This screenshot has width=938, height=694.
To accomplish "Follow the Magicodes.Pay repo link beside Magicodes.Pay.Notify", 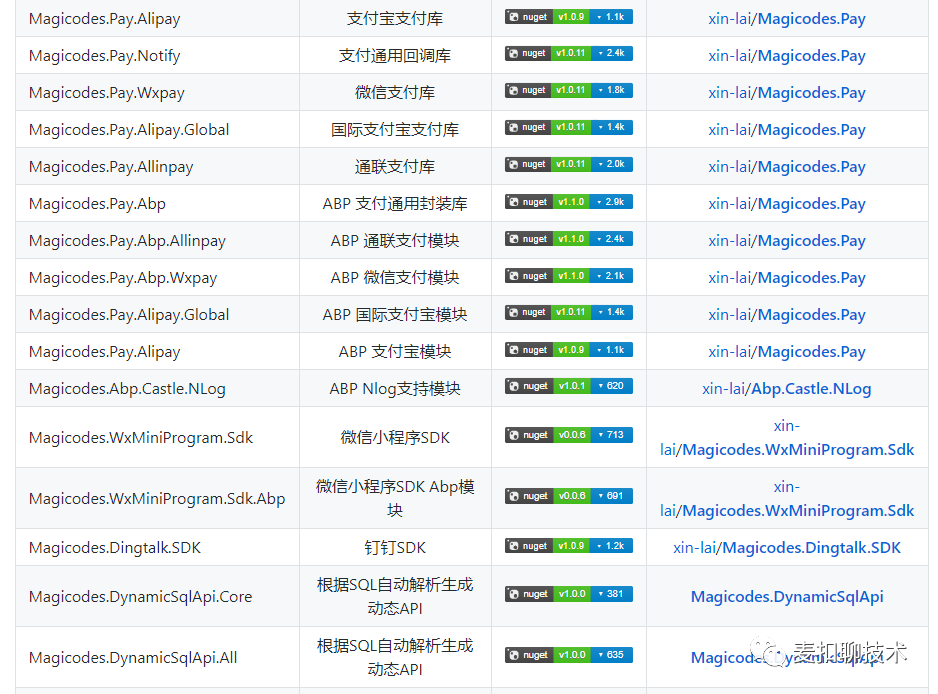I will coord(787,56).
